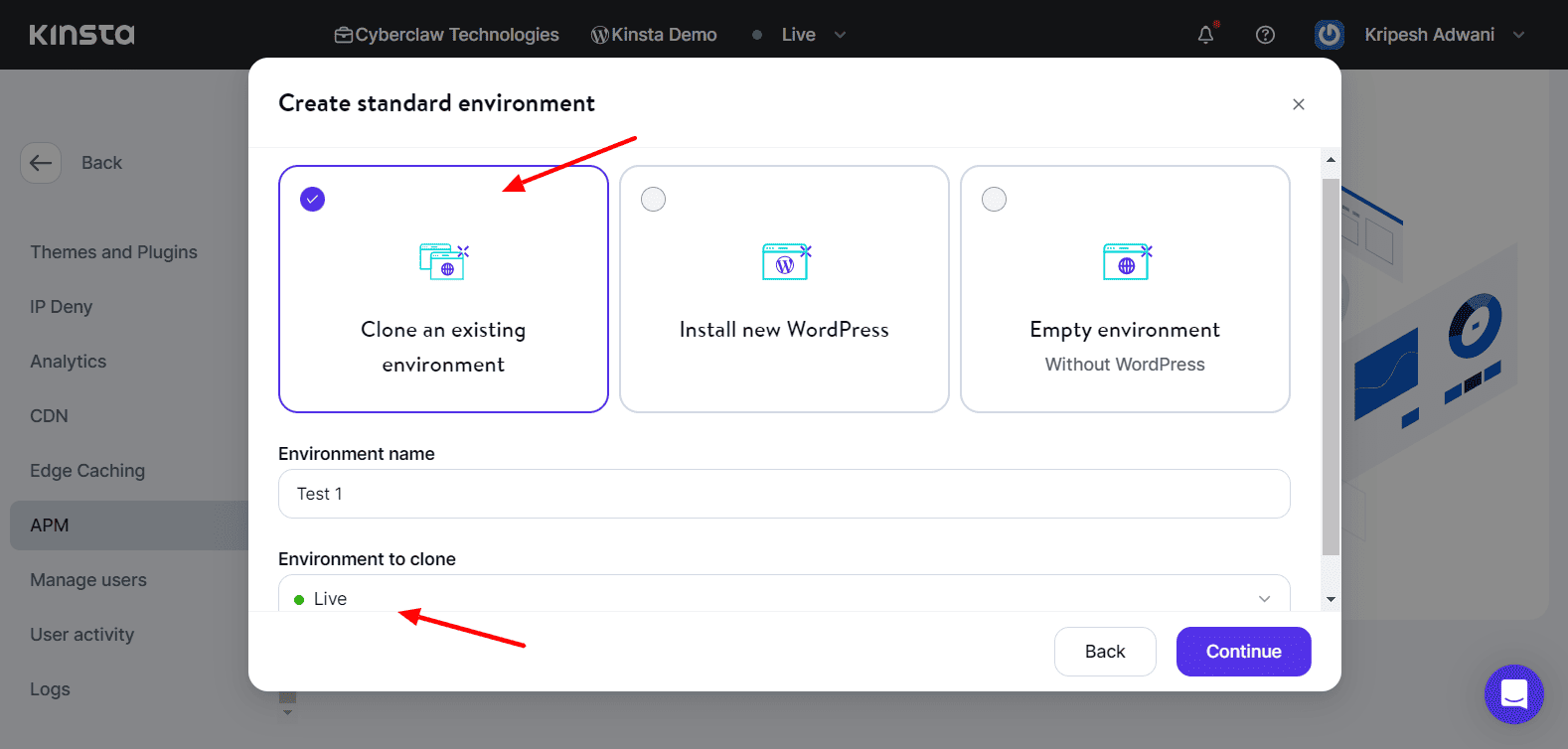Select Clone an existing environment radio
Screen dimensions: 1568x749
313,200
